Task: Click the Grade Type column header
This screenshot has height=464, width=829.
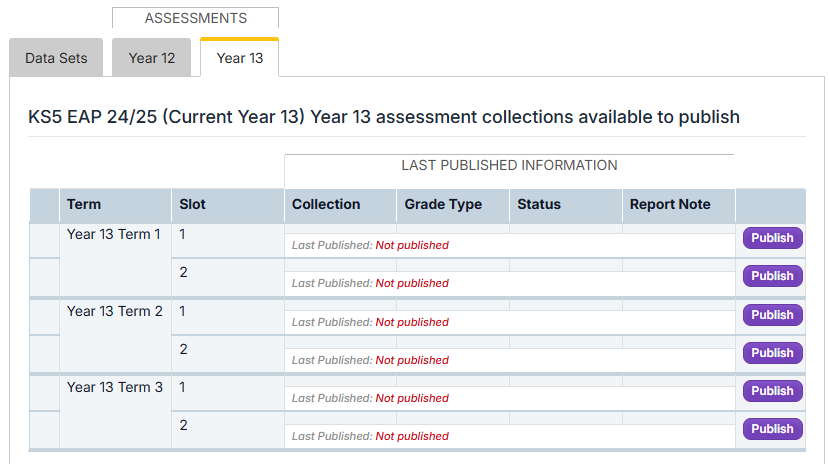Action: 443,204
